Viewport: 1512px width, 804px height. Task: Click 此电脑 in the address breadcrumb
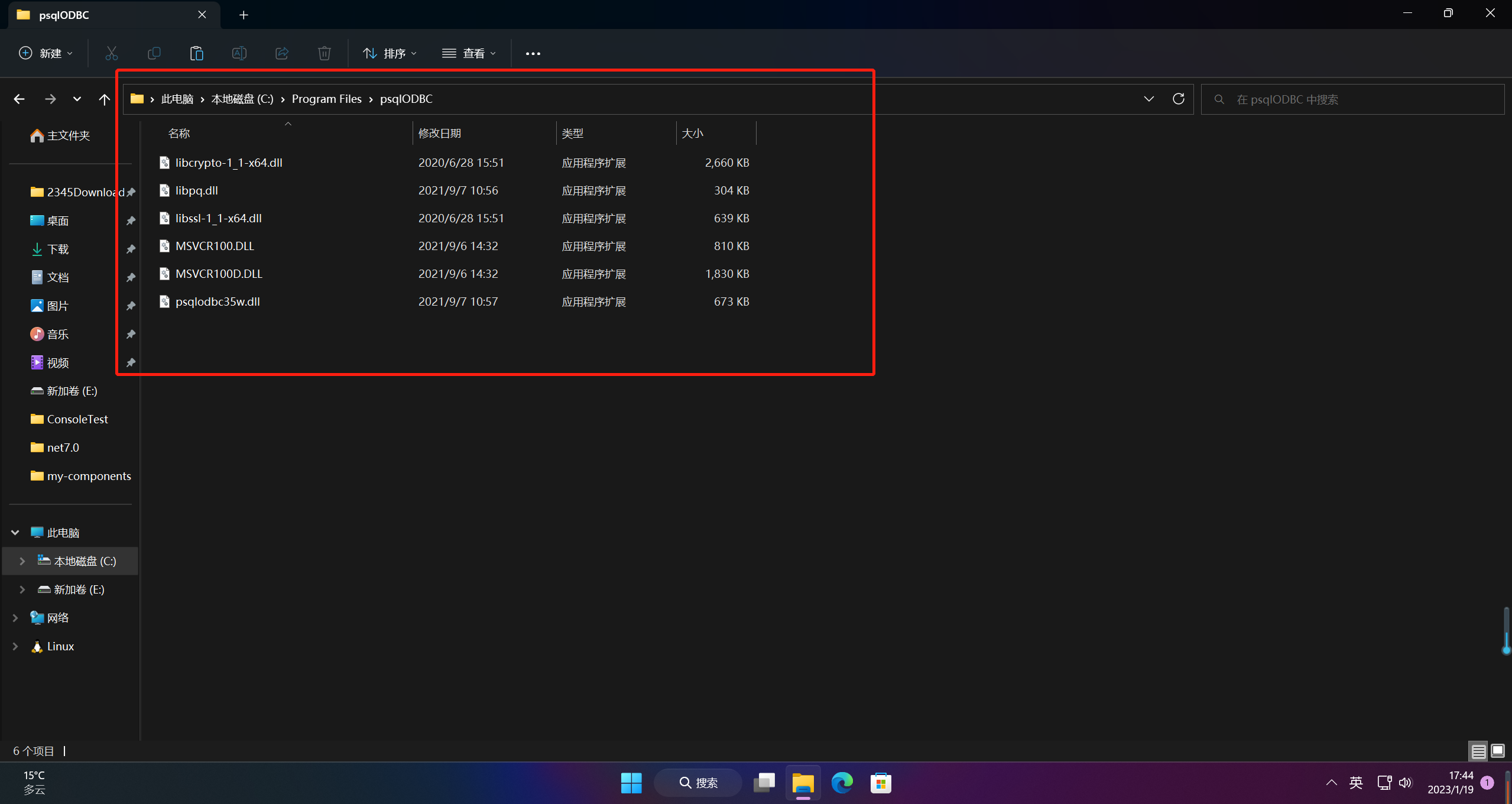click(177, 99)
